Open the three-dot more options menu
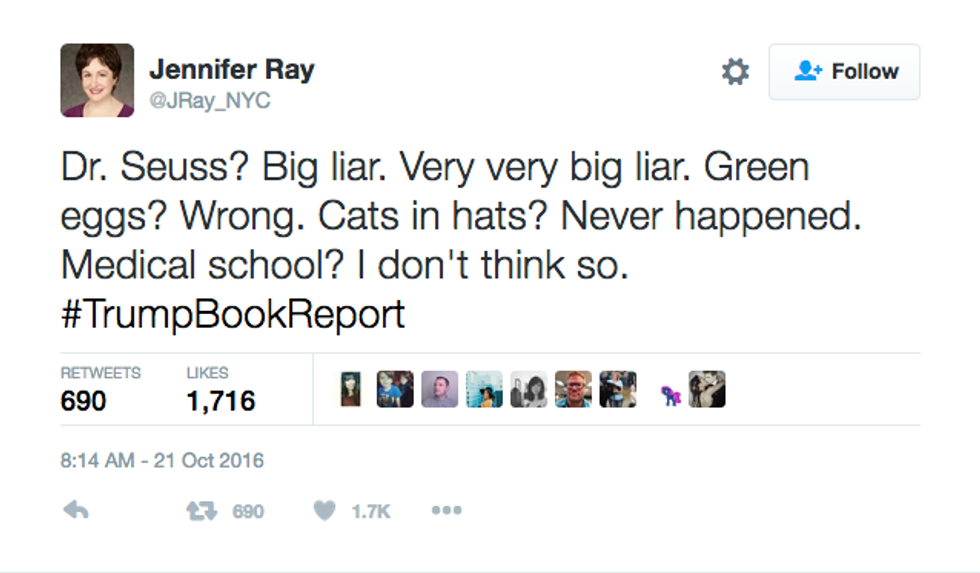 445,511
